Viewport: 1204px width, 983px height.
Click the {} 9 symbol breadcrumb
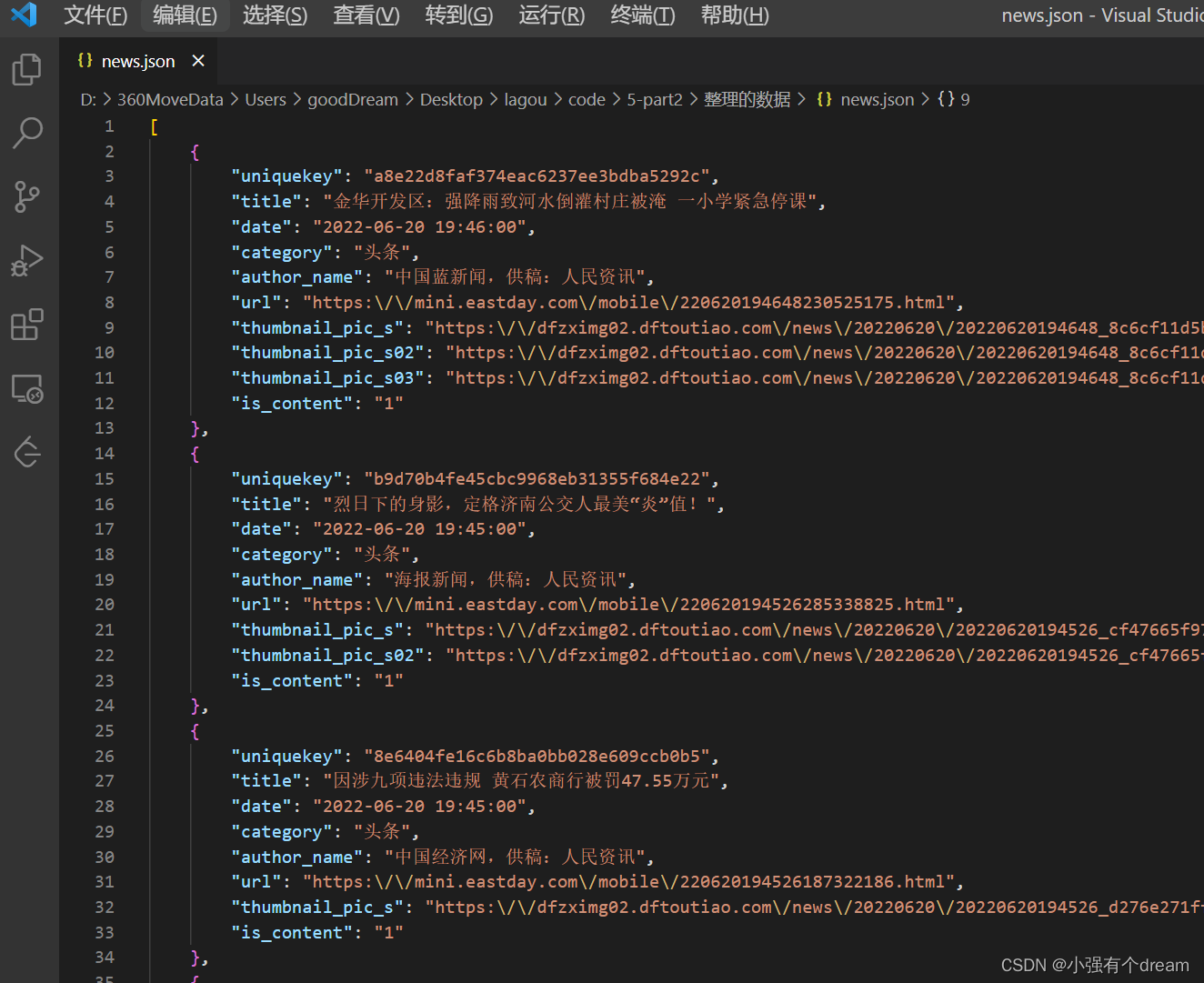954,100
